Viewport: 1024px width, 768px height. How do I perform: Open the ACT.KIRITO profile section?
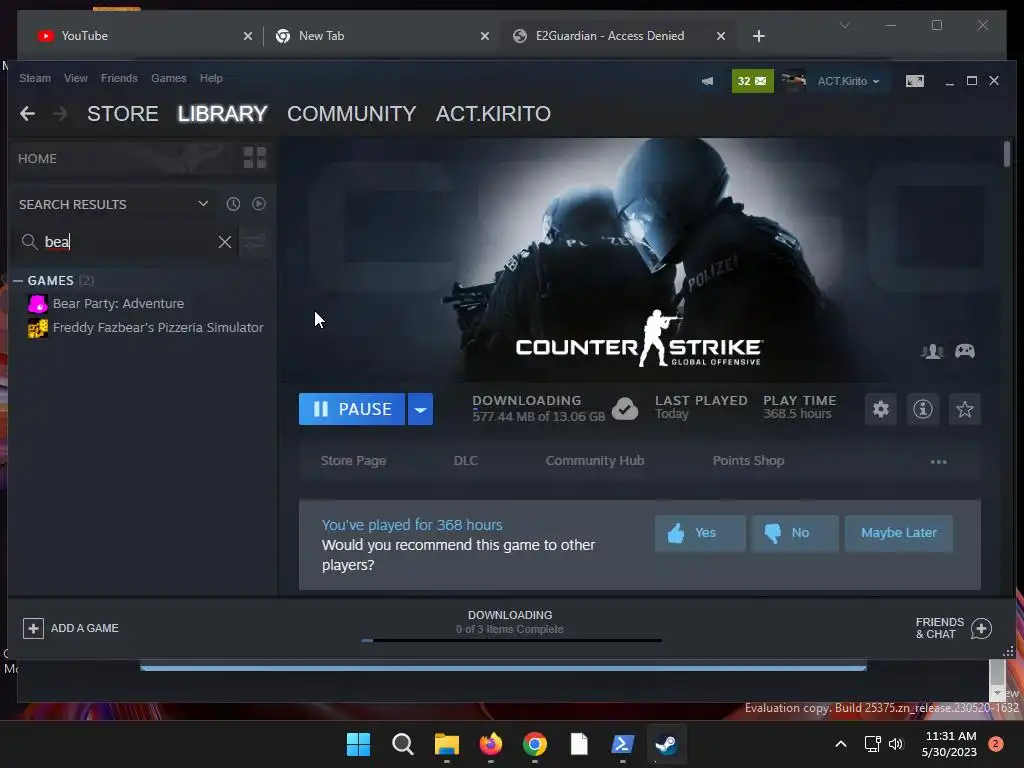point(493,114)
